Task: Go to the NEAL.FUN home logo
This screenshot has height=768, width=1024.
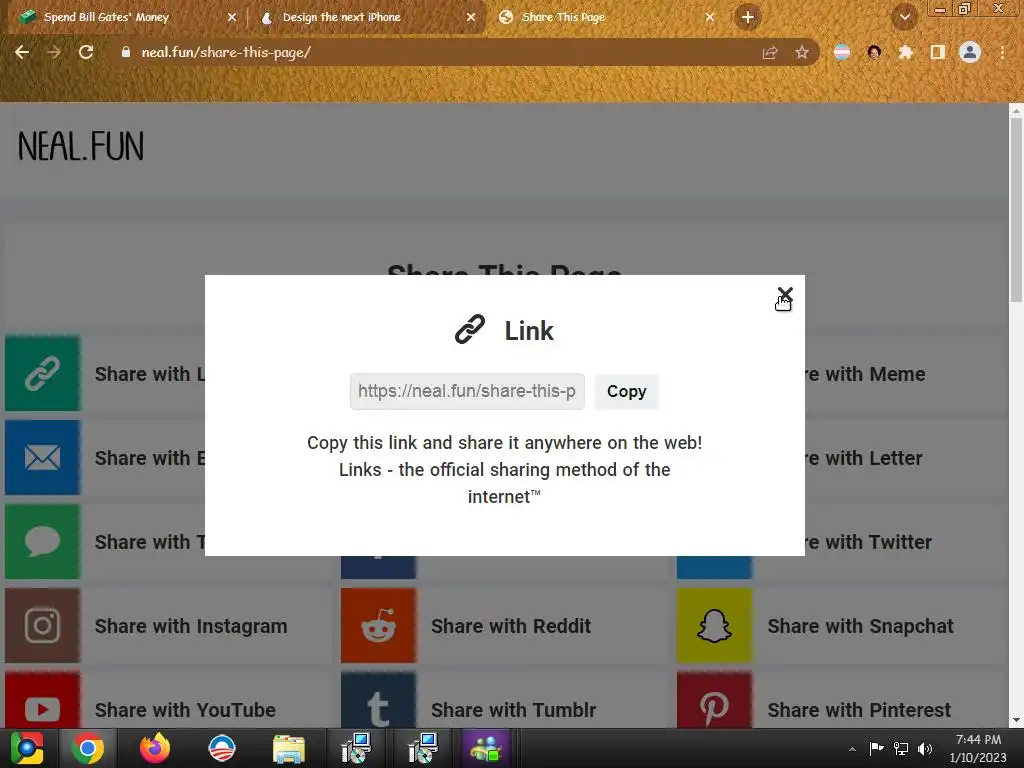Action: [81, 146]
